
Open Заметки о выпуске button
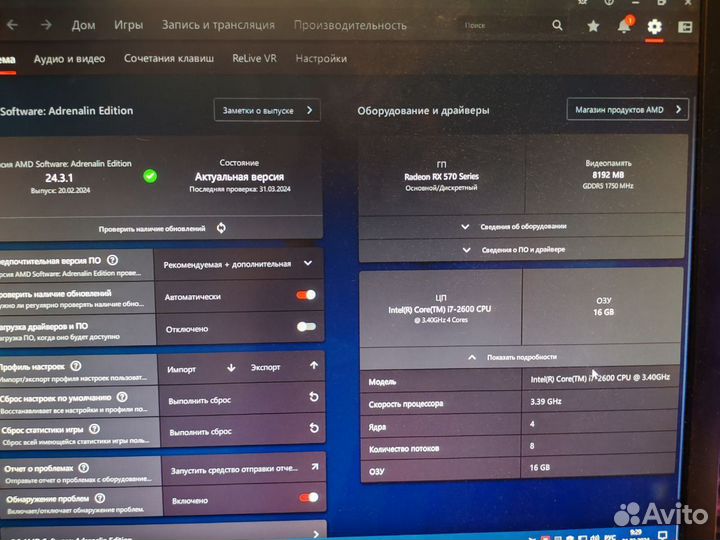coord(267,110)
